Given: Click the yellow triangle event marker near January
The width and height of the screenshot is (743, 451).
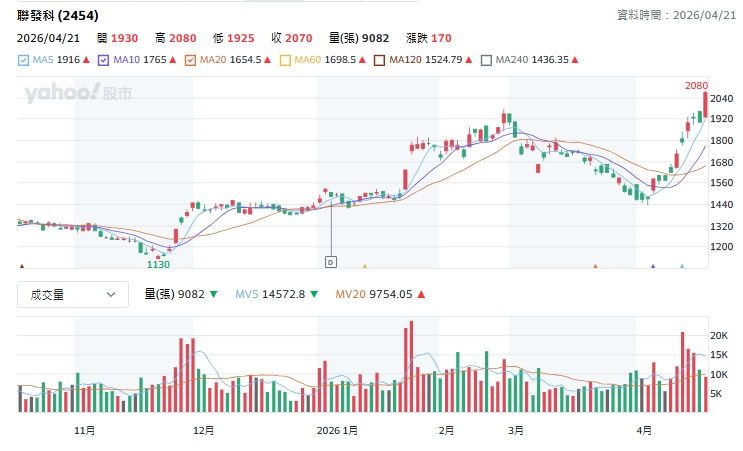Looking at the screenshot, I should coord(365,267).
